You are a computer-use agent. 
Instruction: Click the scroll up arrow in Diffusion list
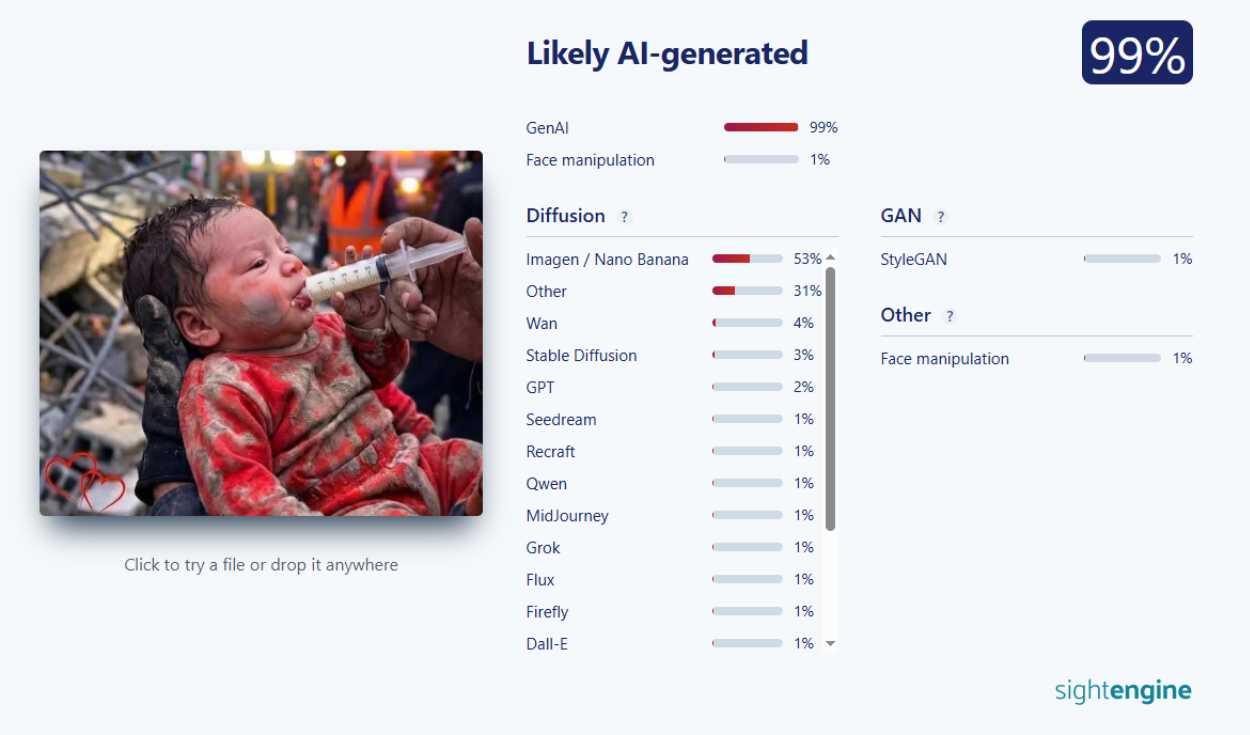(830, 258)
